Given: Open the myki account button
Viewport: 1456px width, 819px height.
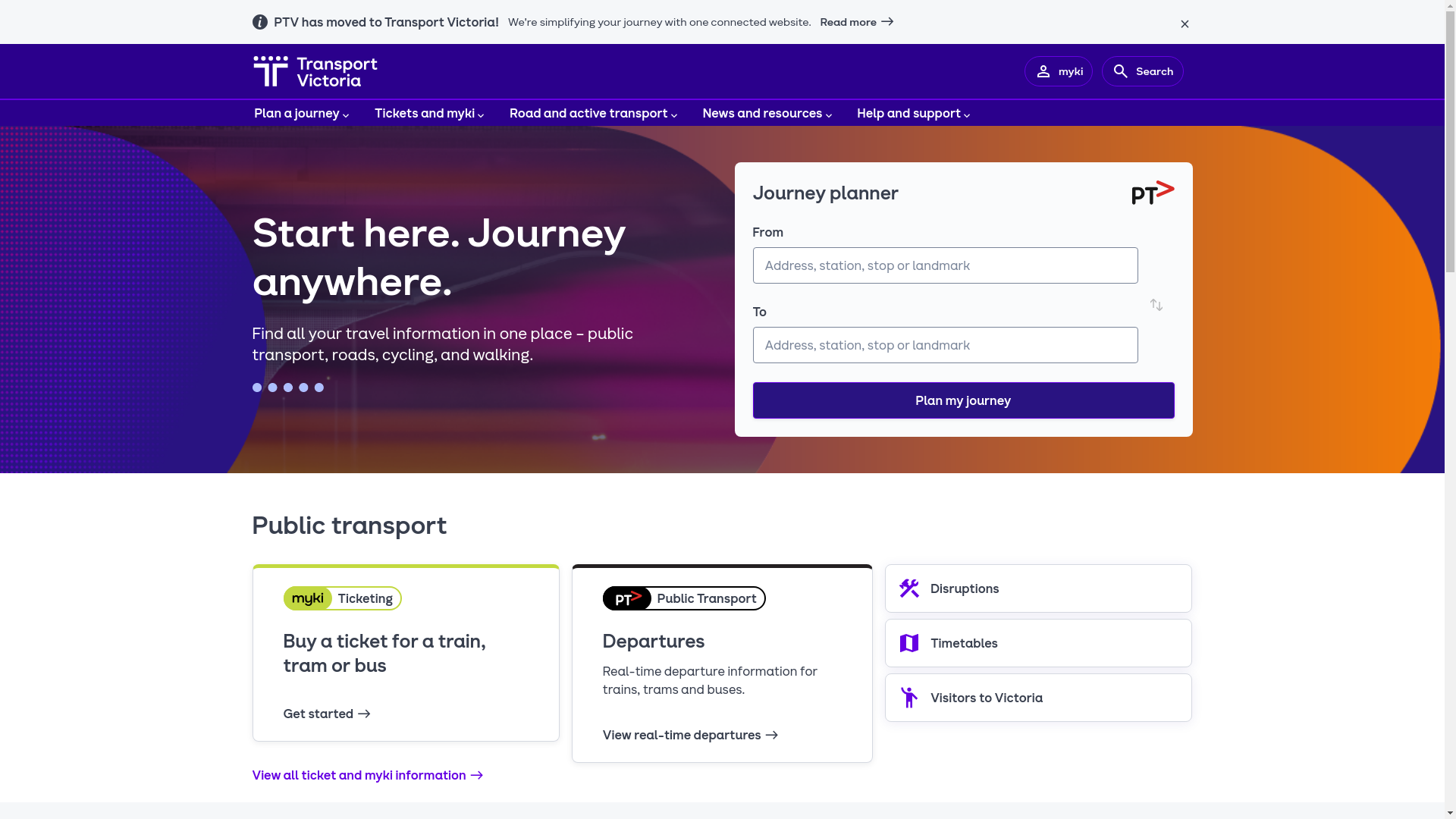Looking at the screenshot, I should [x=1059, y=71].
